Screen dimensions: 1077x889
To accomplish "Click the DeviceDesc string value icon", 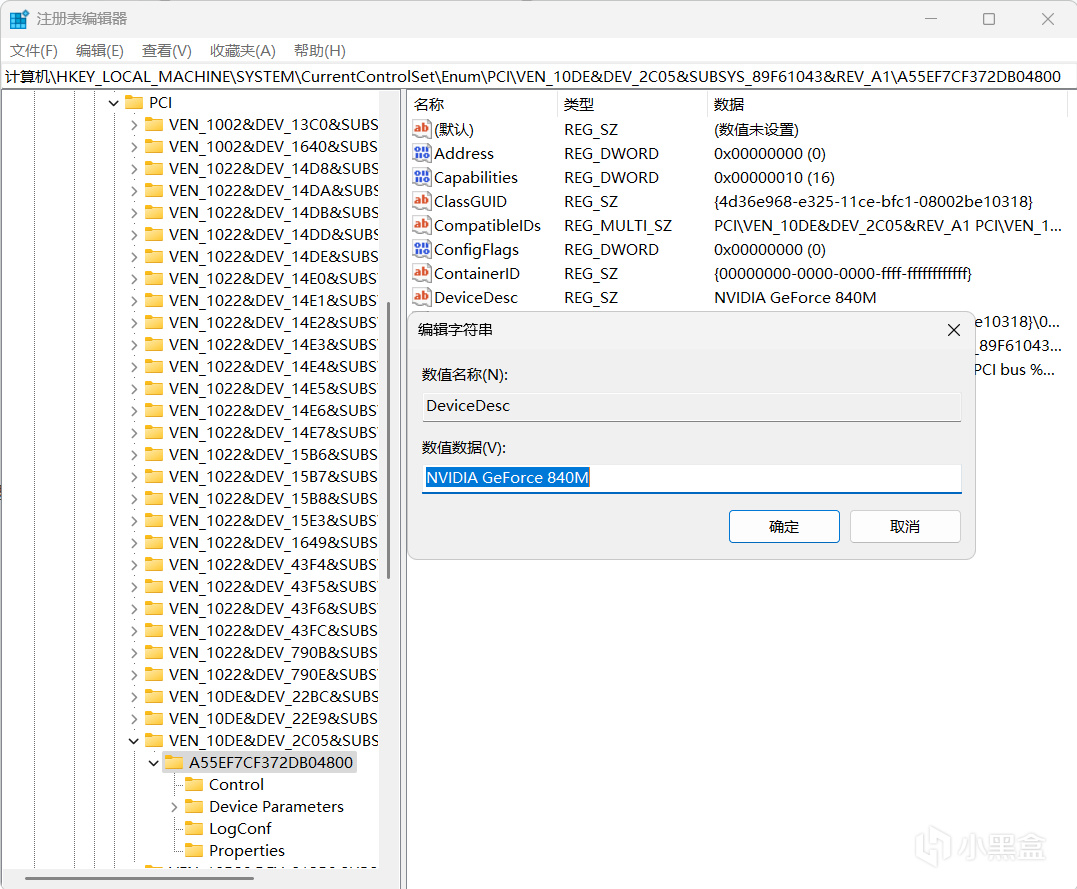I will tap(422, 297).
